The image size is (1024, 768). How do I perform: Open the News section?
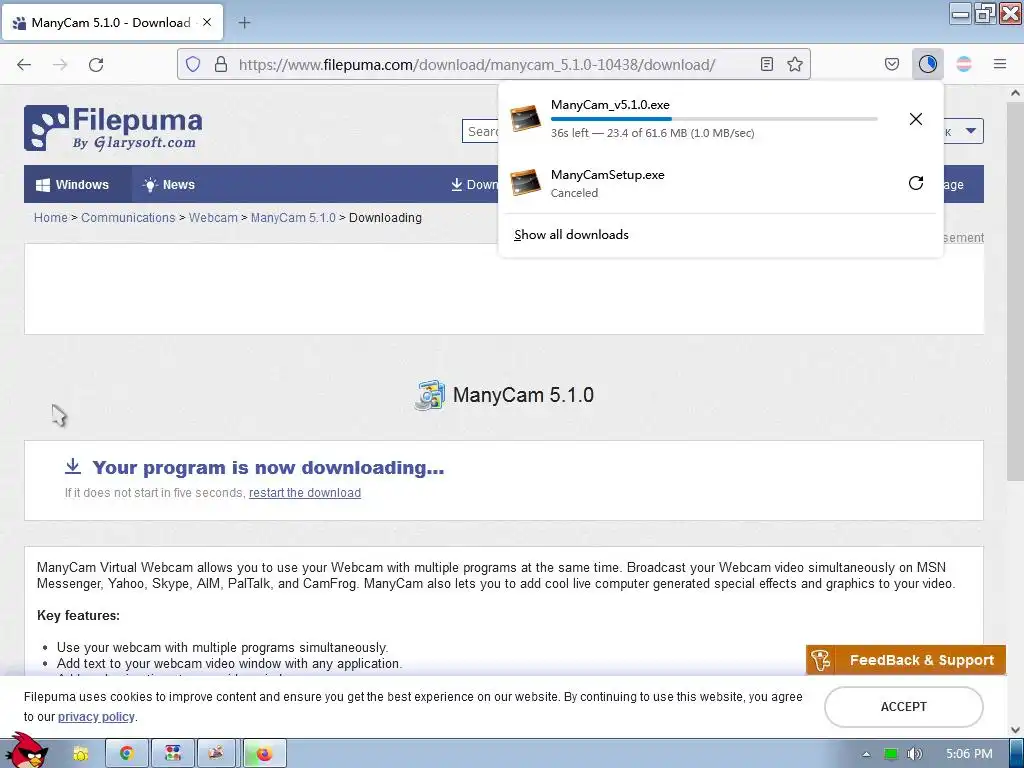pos(169,184)
